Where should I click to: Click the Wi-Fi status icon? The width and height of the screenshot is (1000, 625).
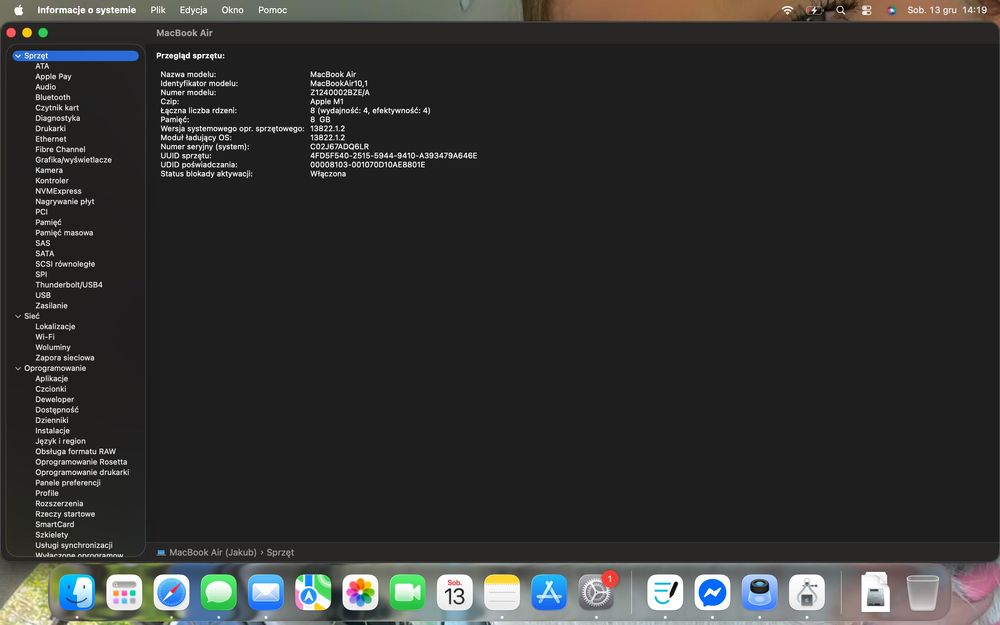(x=788, y=10)
